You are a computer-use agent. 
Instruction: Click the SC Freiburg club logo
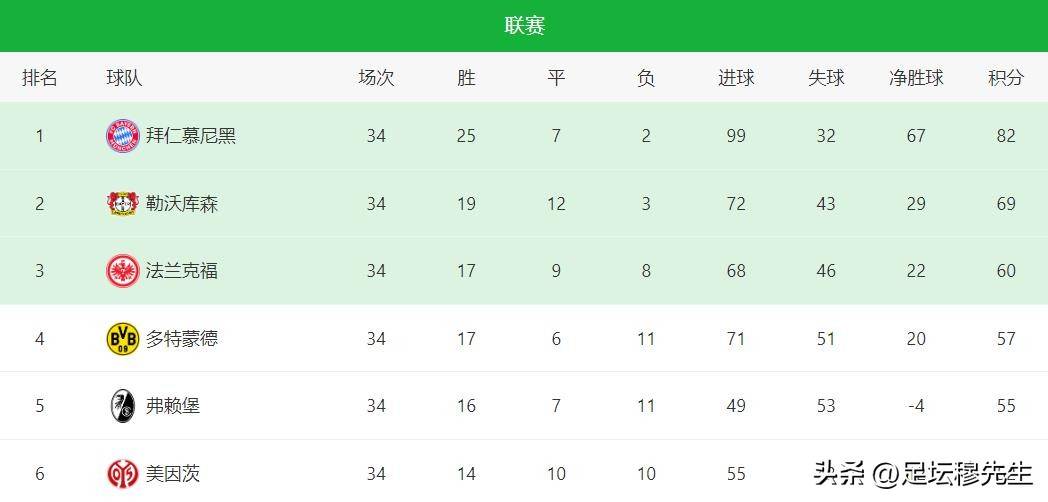[x=123, y=406]
